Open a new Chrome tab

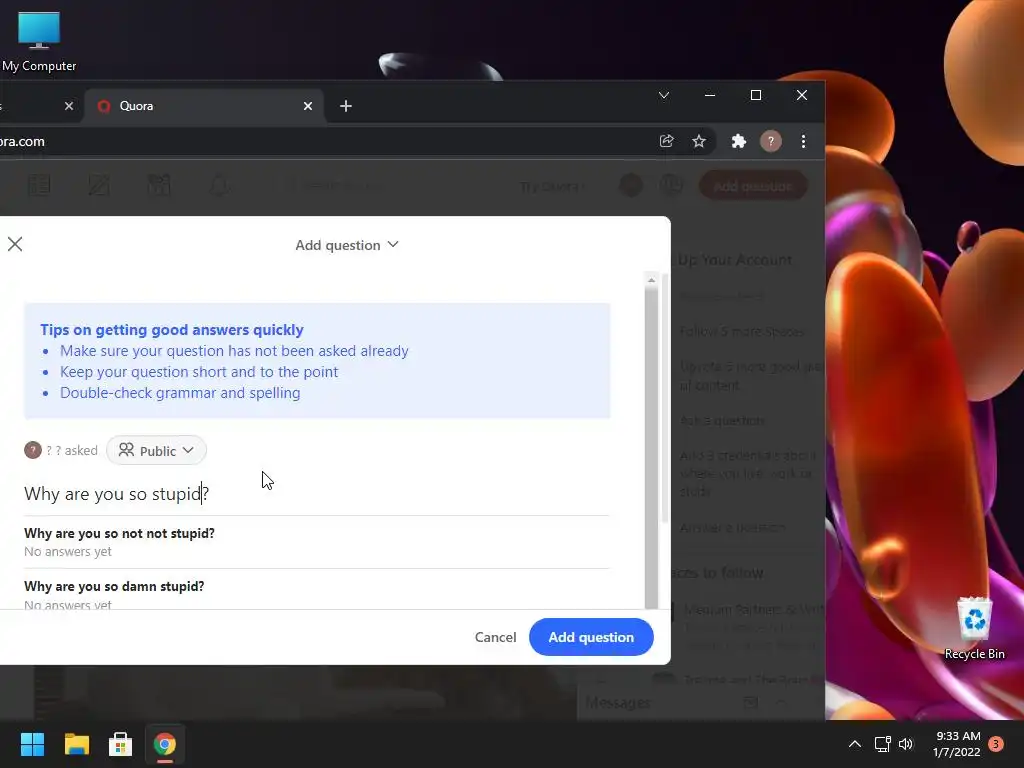point(346,106)
